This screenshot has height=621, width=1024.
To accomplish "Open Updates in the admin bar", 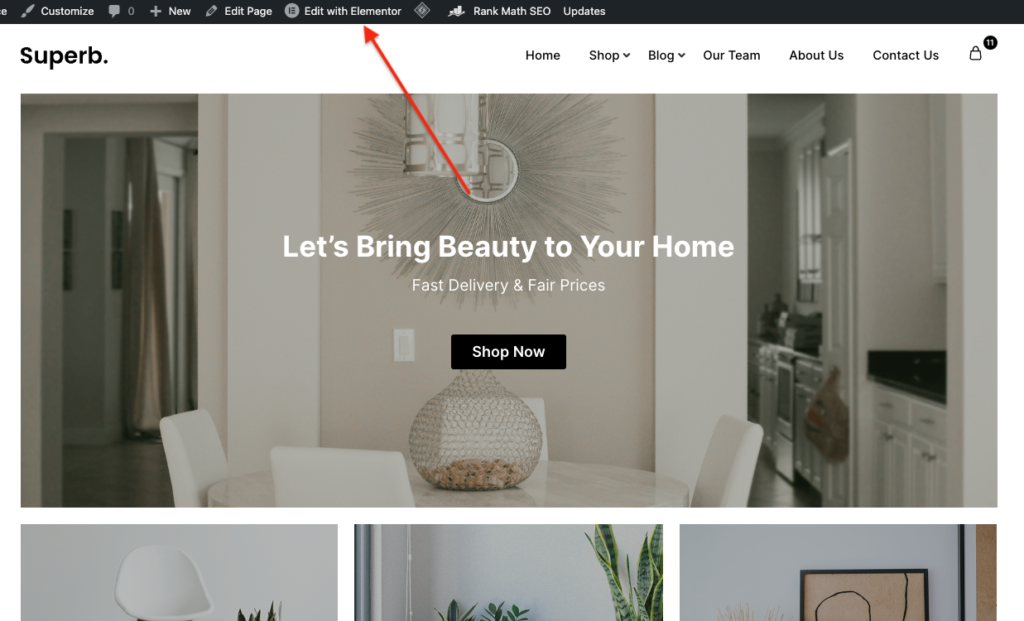I will (584, 11).
